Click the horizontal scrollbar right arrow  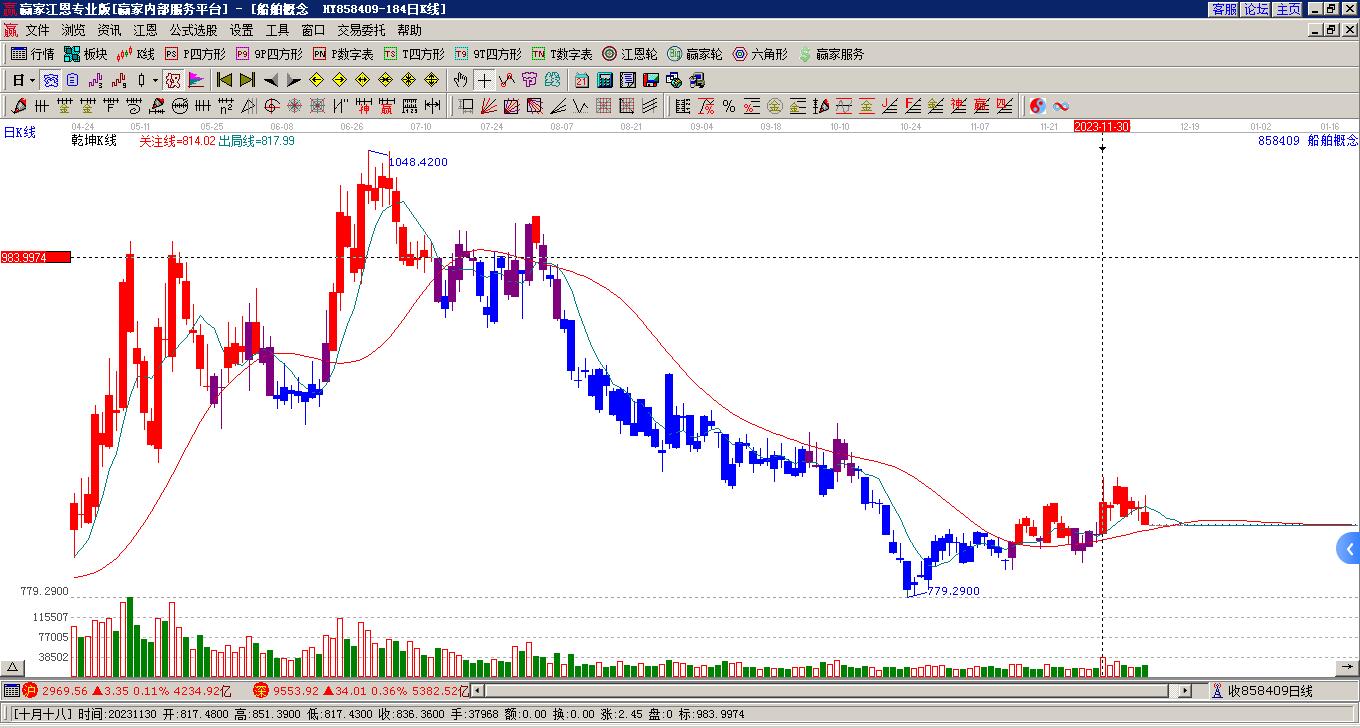pos(1185,691)
